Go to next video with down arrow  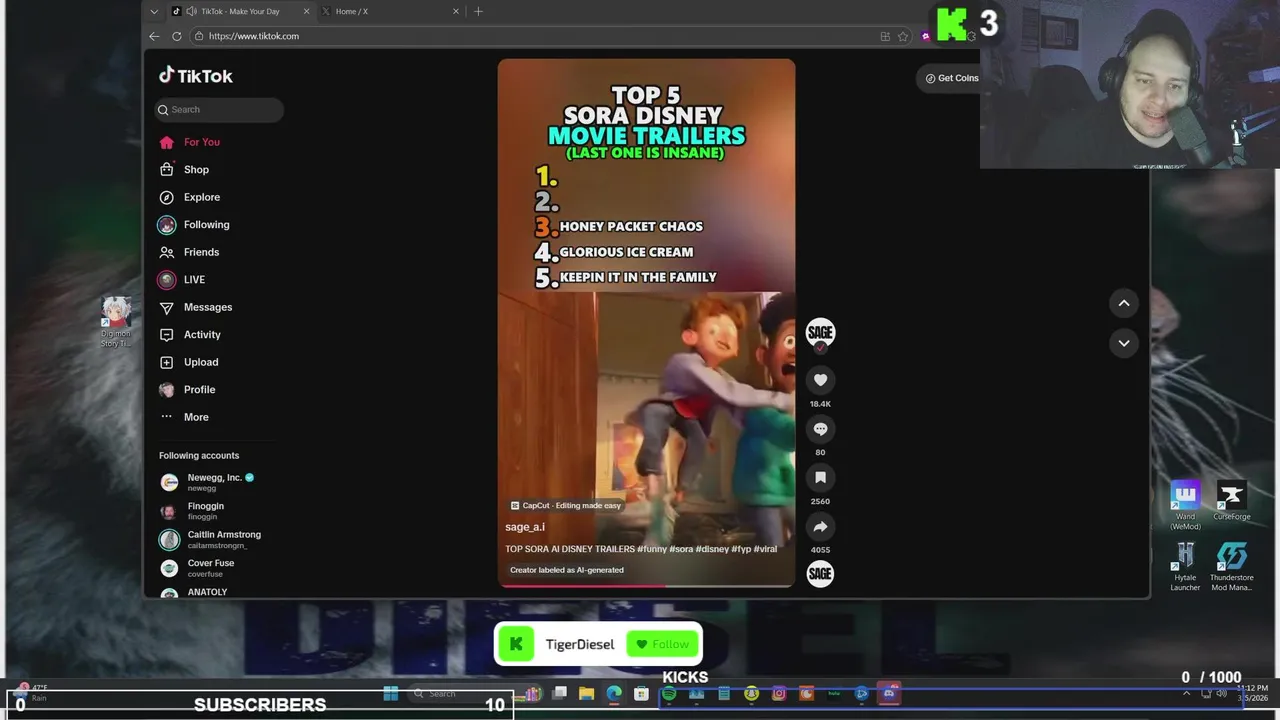tap(1124, 343)
